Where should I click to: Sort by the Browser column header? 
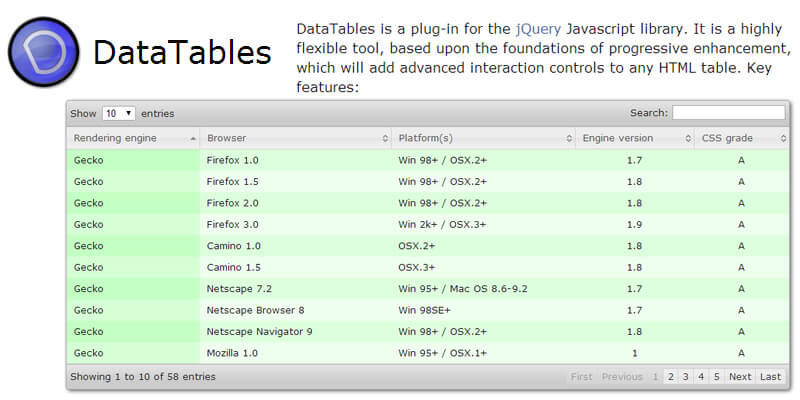tap(227, 138)
